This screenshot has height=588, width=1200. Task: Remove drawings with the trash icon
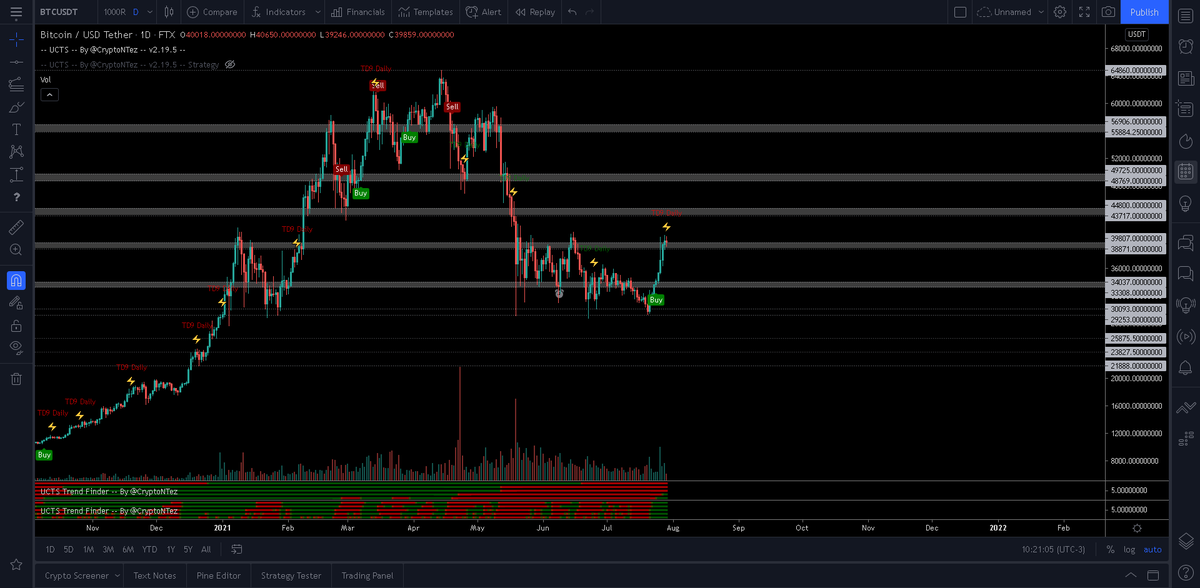pyautogui.click(x=16, y=378)
